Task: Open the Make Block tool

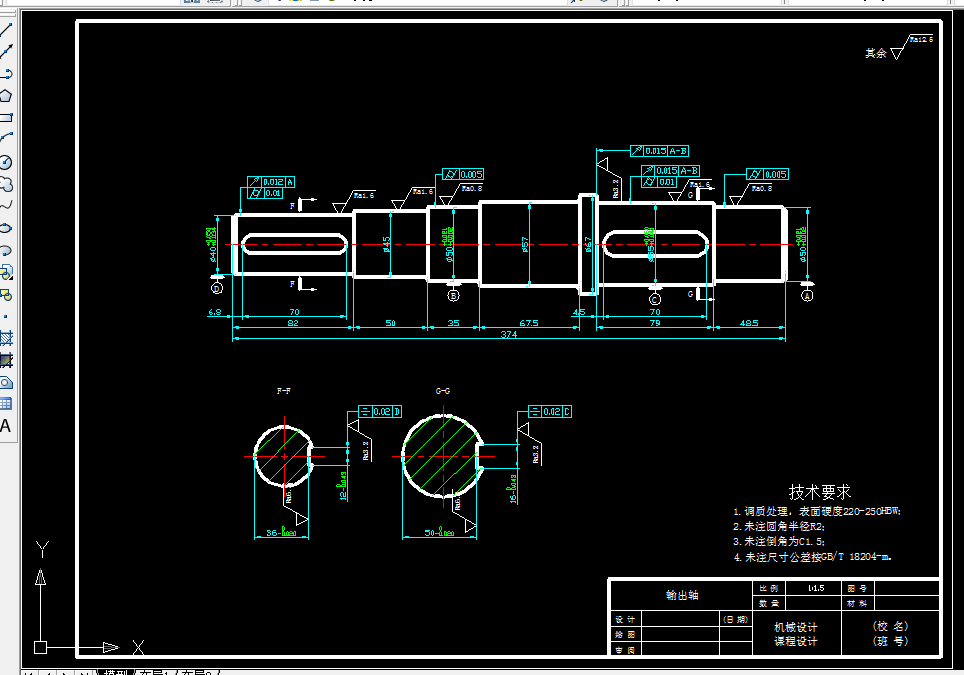Action: point(6,295)
